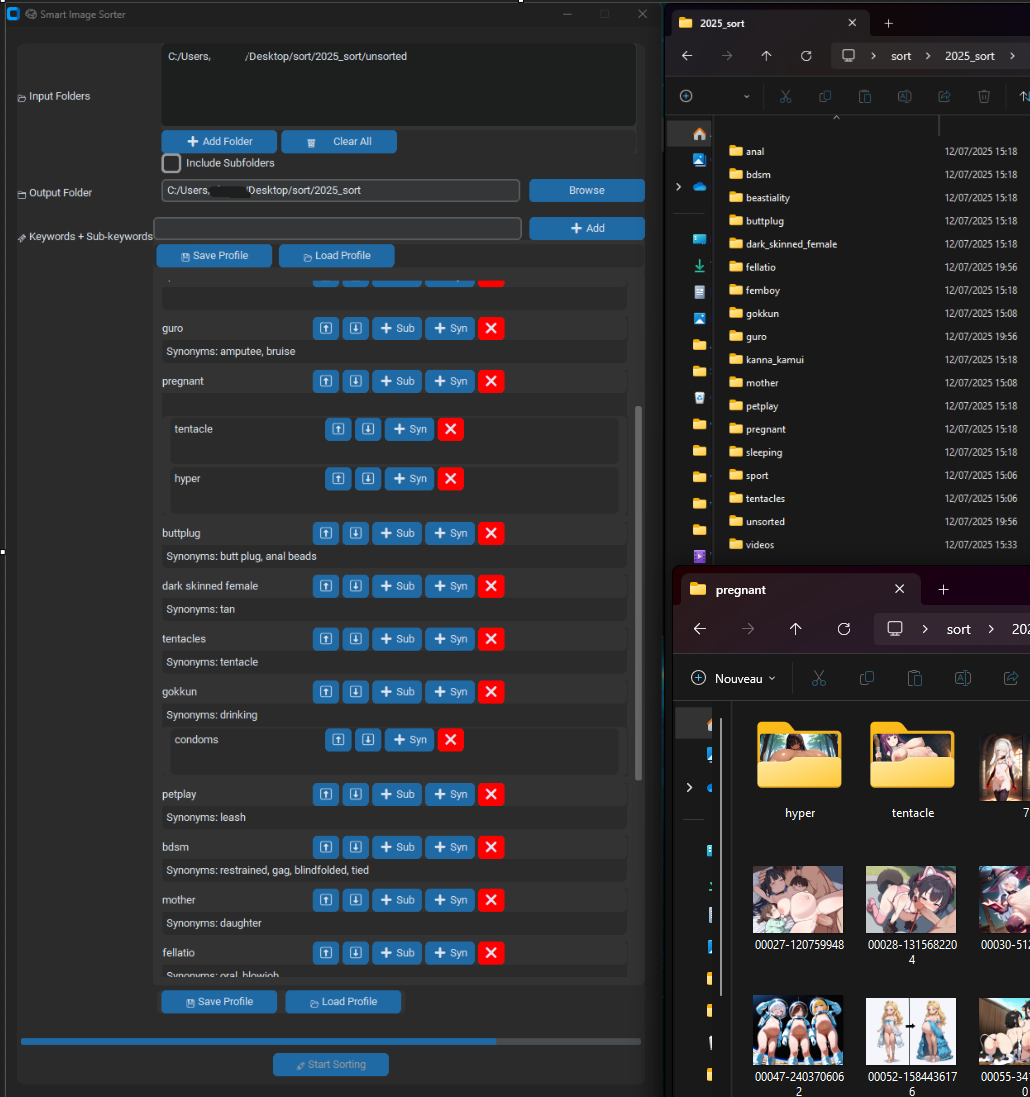Delete the guro keyword row
The image size is (1030, 1097).
tap(491, 328)
